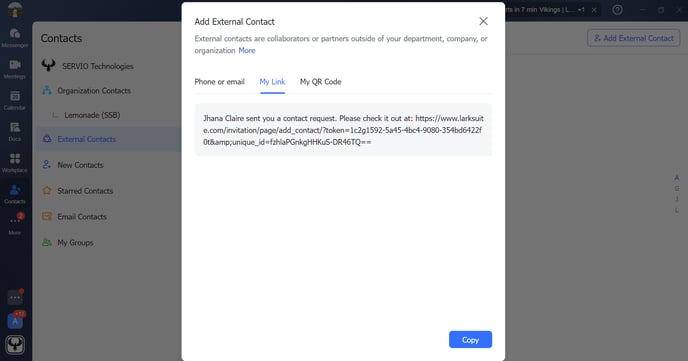Open Messenger from the sidebar

pyautogui.click(x=14, y=38)
